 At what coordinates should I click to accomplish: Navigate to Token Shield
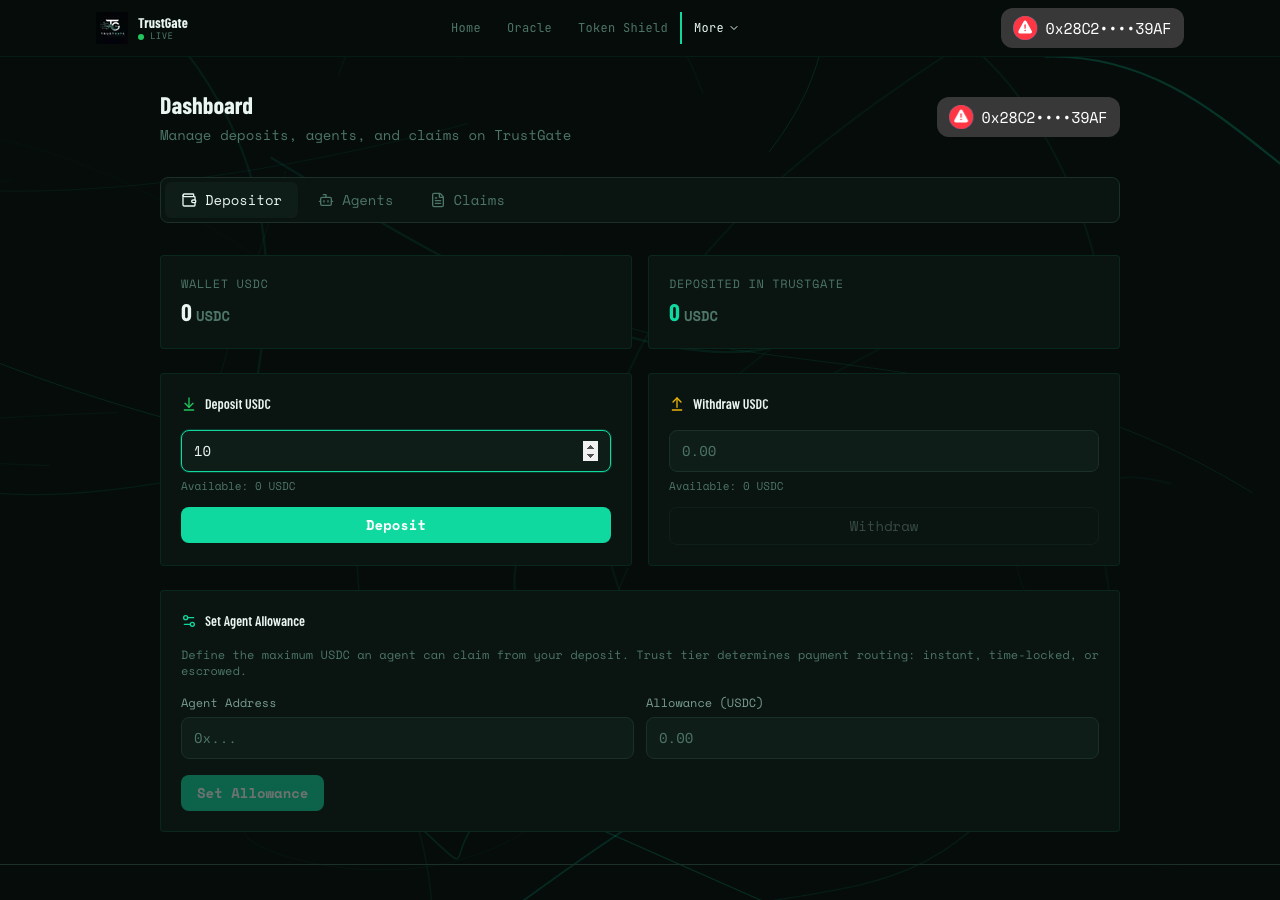(x=623, y=28)
